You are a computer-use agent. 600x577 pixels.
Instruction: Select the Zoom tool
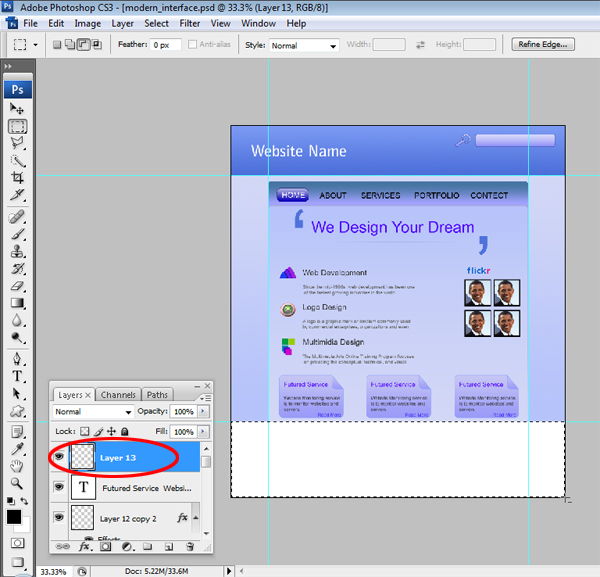pyautogui.click(x=17, y=483)
